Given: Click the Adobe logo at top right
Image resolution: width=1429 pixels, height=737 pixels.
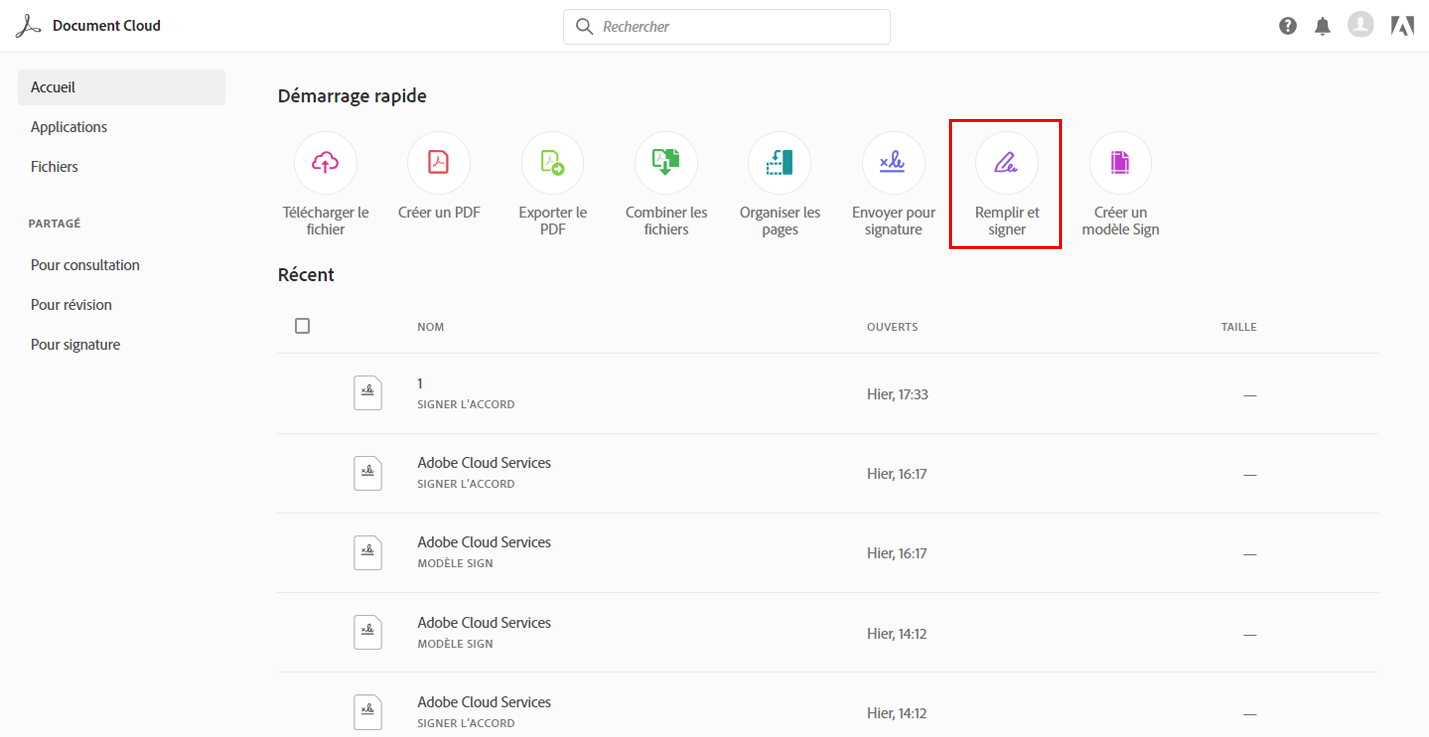Looking at the screenshot, I should point(1402,26).
